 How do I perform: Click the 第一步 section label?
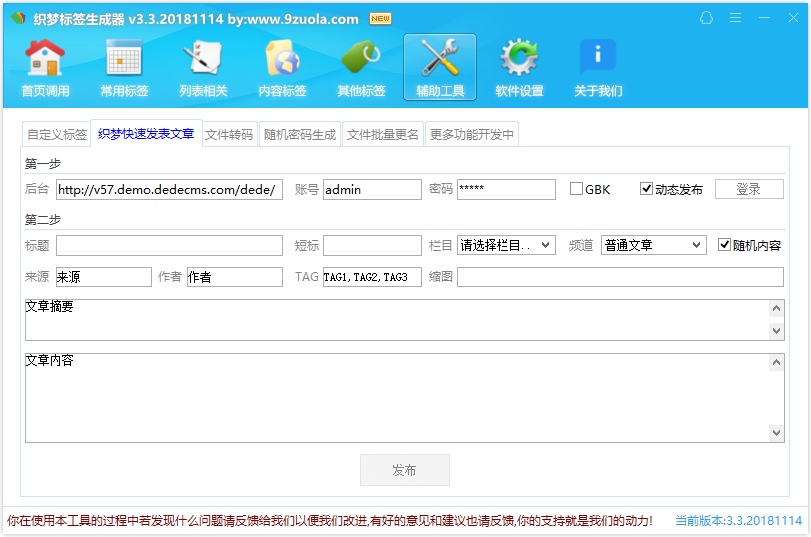click(x=42, y=164)
